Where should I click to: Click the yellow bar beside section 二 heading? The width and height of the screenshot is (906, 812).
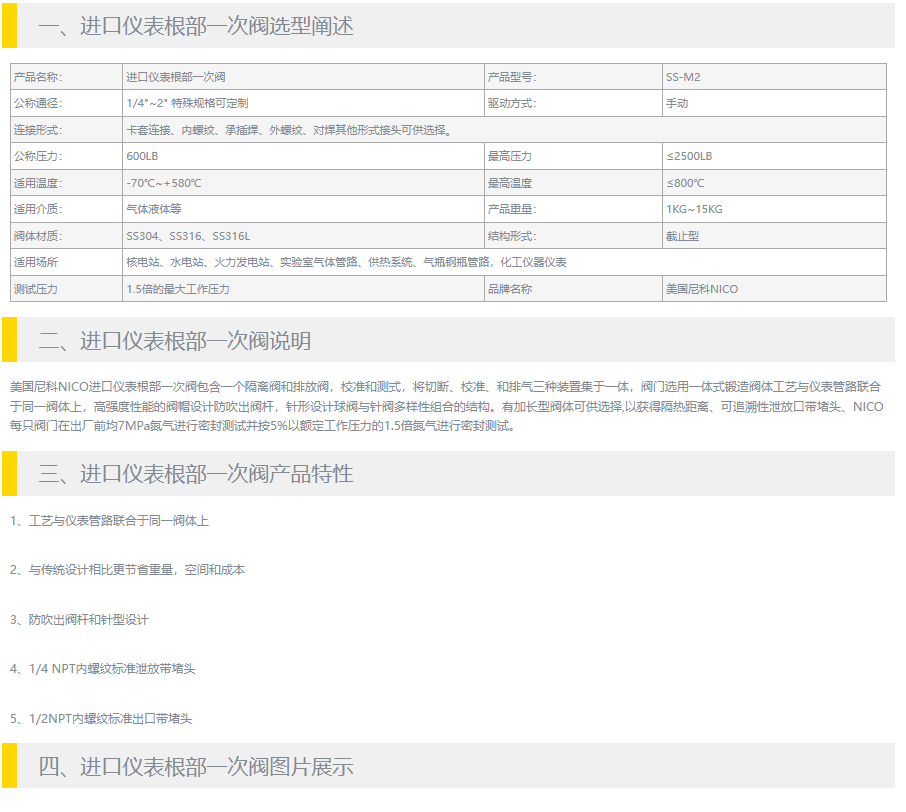tap(9, 340)
